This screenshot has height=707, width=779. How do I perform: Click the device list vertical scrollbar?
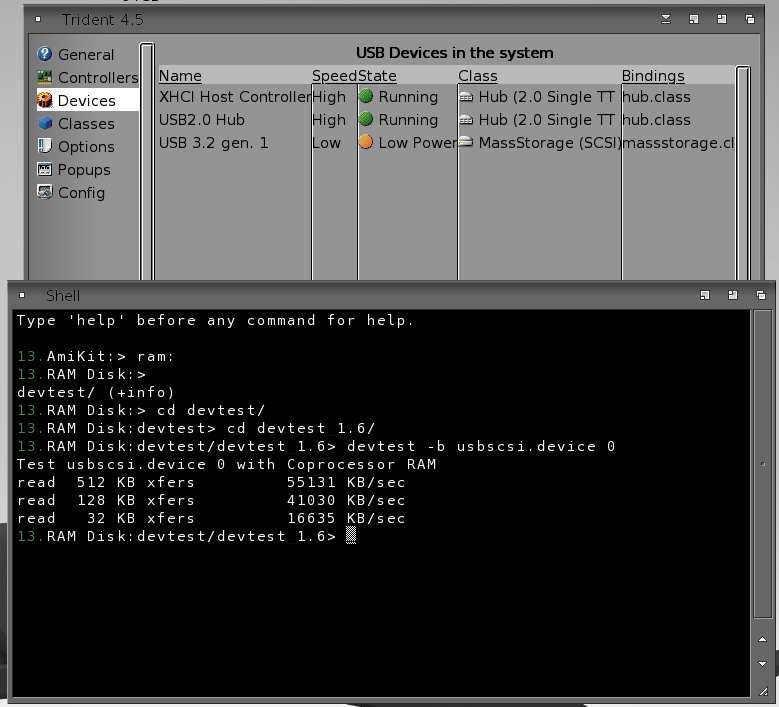tap(743, 170)
